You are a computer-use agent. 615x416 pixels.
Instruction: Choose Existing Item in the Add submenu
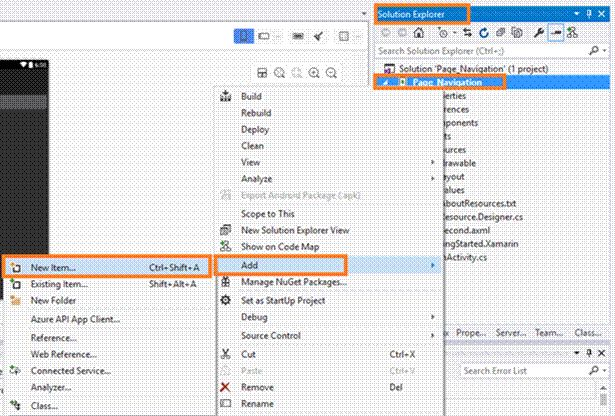108,284
